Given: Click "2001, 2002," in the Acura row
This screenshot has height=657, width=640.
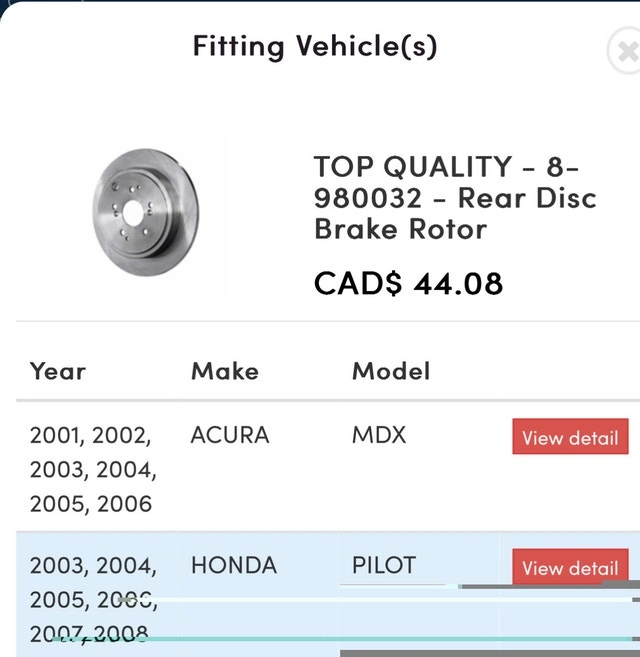Looking at the screenshot, I should [x=91, y=435].
